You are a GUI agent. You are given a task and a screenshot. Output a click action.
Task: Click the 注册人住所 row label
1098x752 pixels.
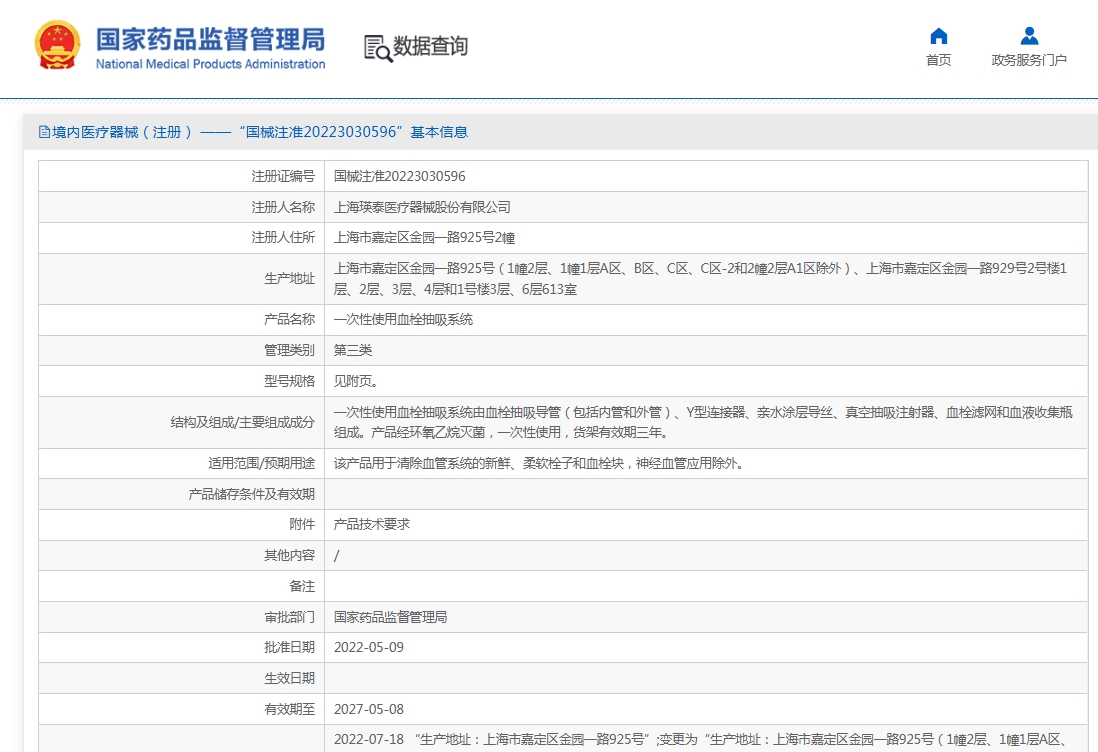pos(284,237)
